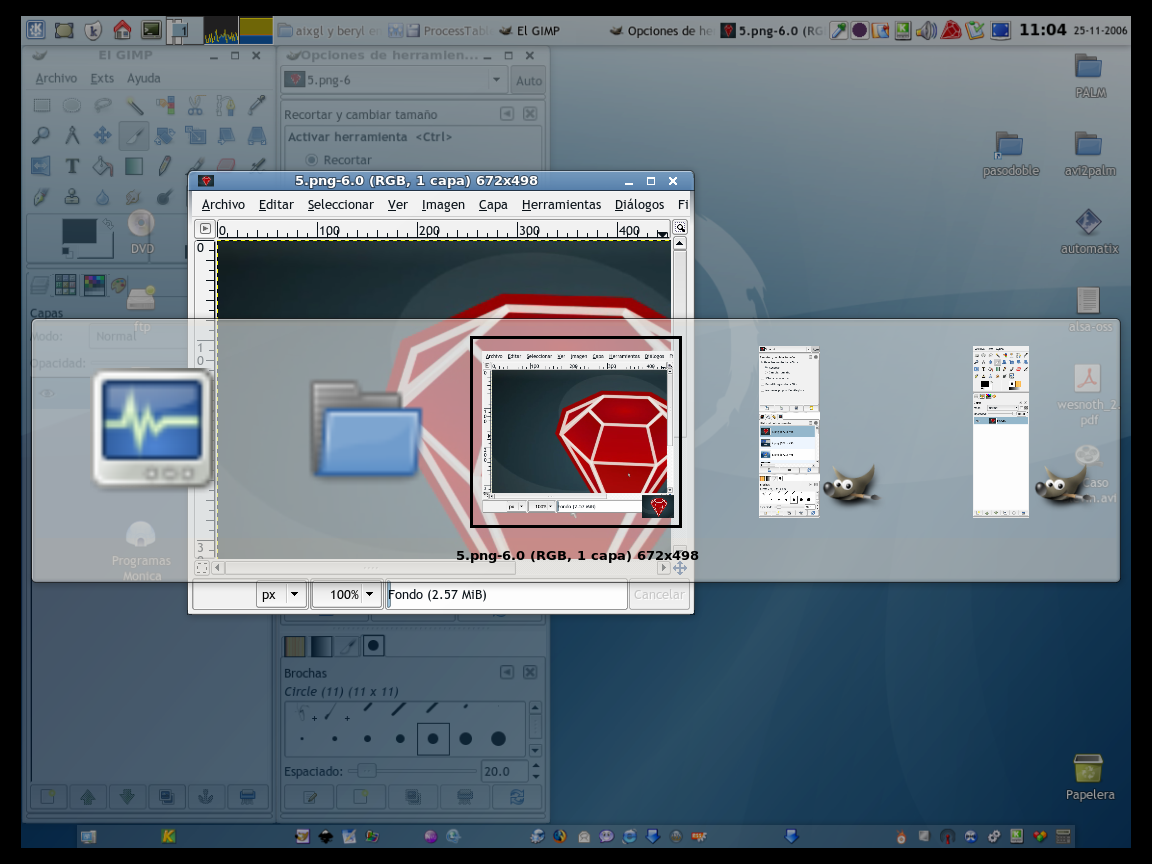The height and width of the screenshot is (864, 1152).
Task: Click the refresh brushes button
Action: coord(517,796)
